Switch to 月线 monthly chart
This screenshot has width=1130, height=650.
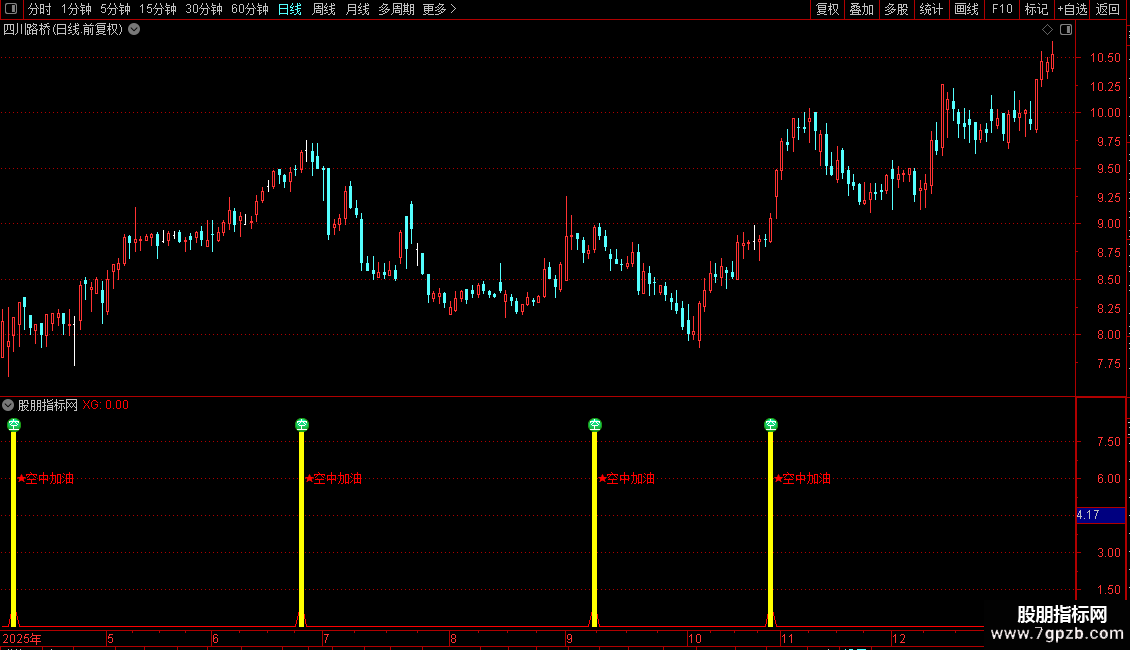[x=357, y=9]
